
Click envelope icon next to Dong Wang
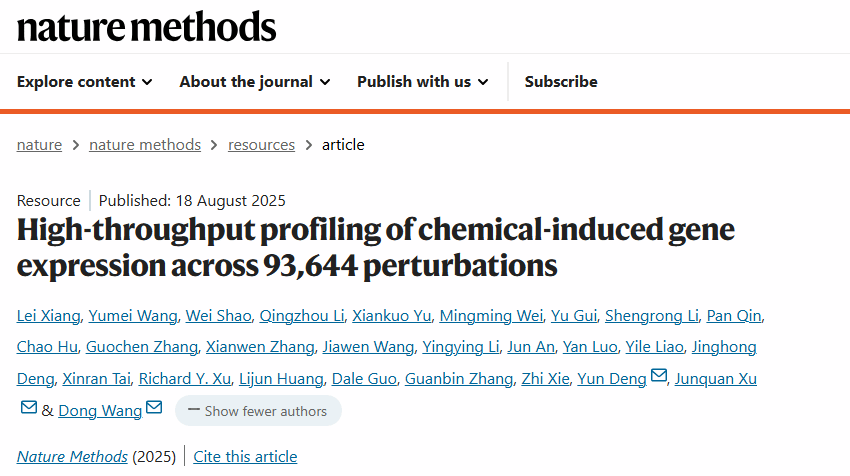(154, 409)
